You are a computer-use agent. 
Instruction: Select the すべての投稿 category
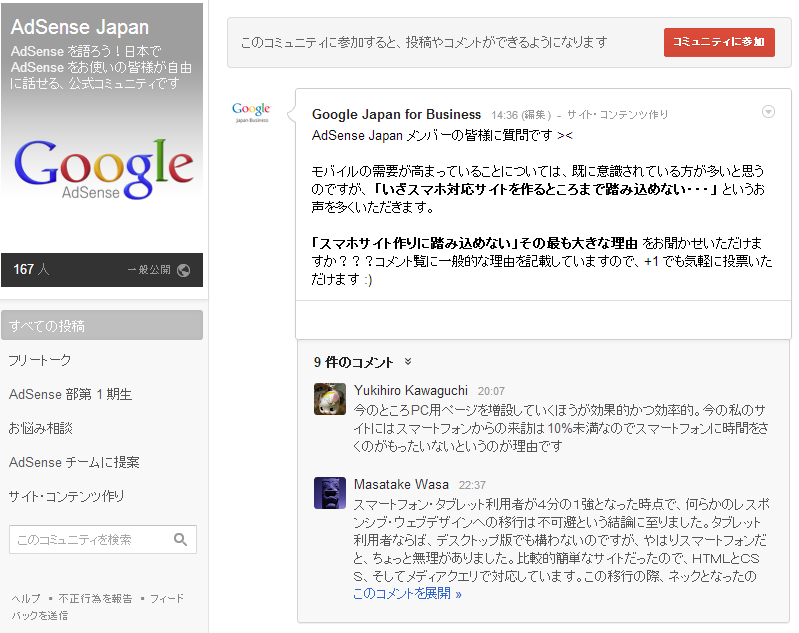pyautogui.click(x=102, y=325)
